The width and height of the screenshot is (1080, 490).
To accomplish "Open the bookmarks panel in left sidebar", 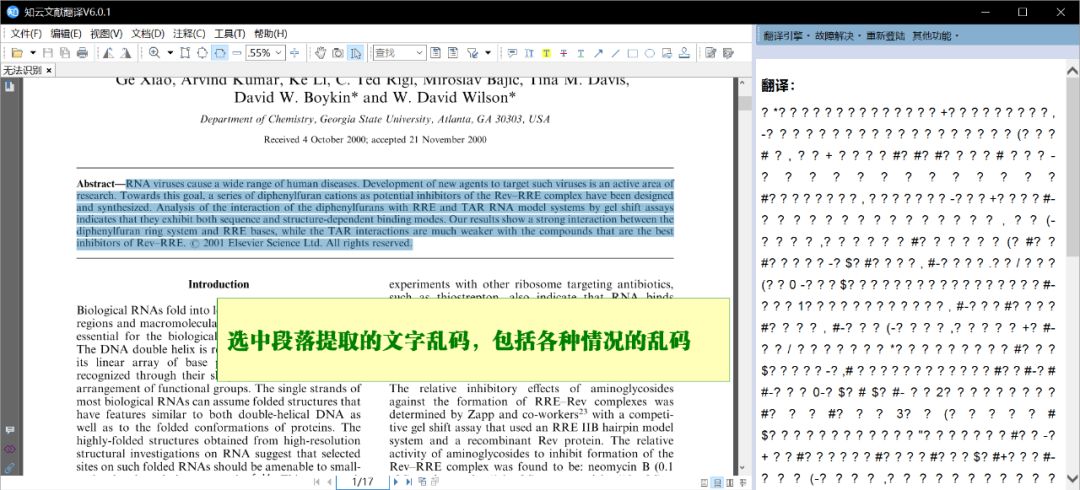I will (10, 87).
